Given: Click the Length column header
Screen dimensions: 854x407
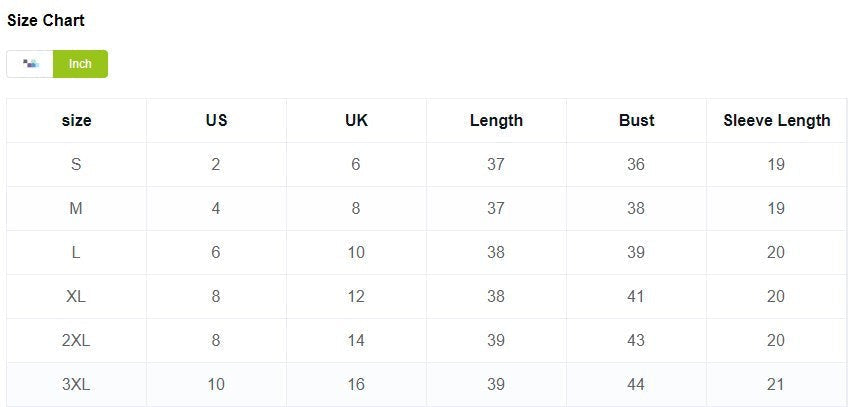Looking at the screenshot, I should pyautogui.click(x=496, y=120).
